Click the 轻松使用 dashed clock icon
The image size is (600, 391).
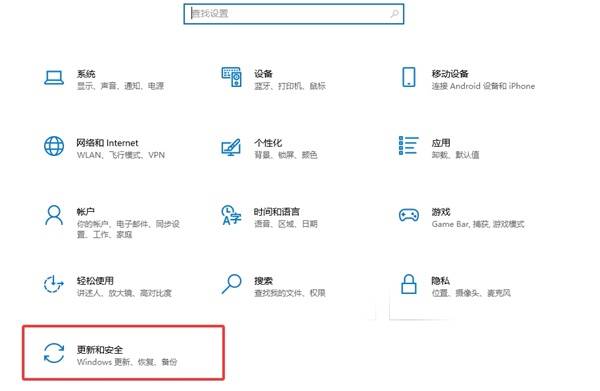(54, 284)
